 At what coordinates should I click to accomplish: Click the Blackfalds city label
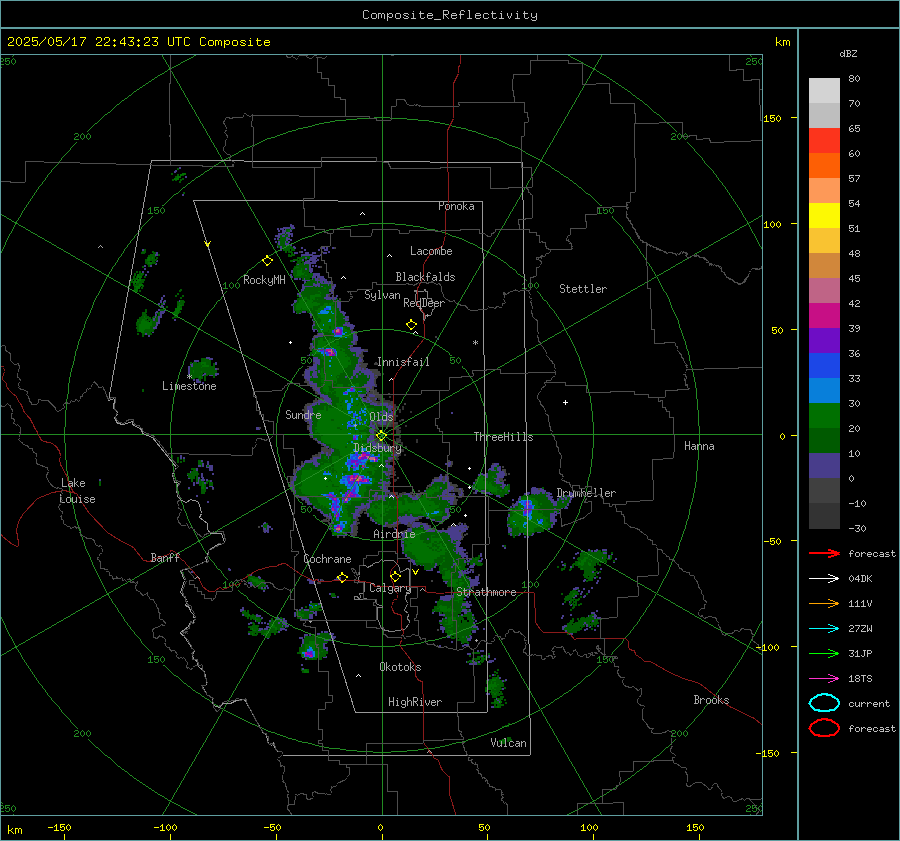pyautogui.click(x=425, y=277)
